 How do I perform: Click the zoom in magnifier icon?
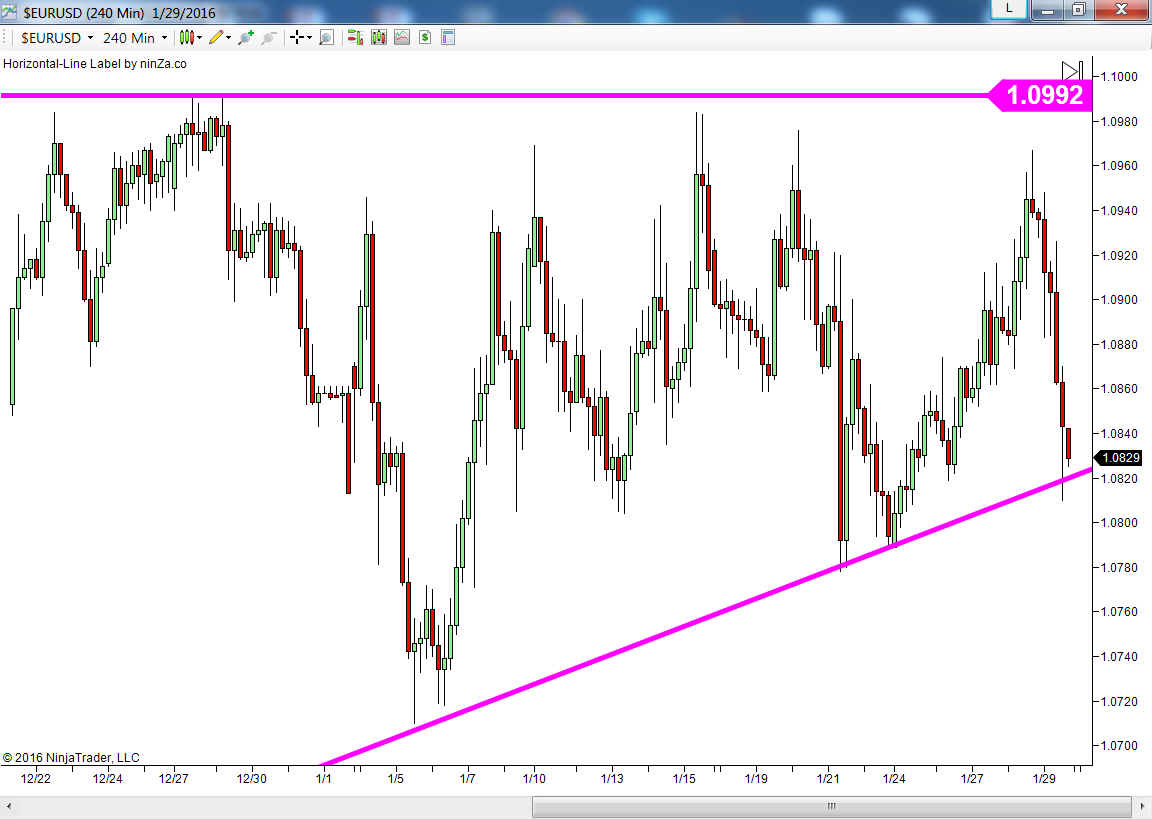[245, 37]
